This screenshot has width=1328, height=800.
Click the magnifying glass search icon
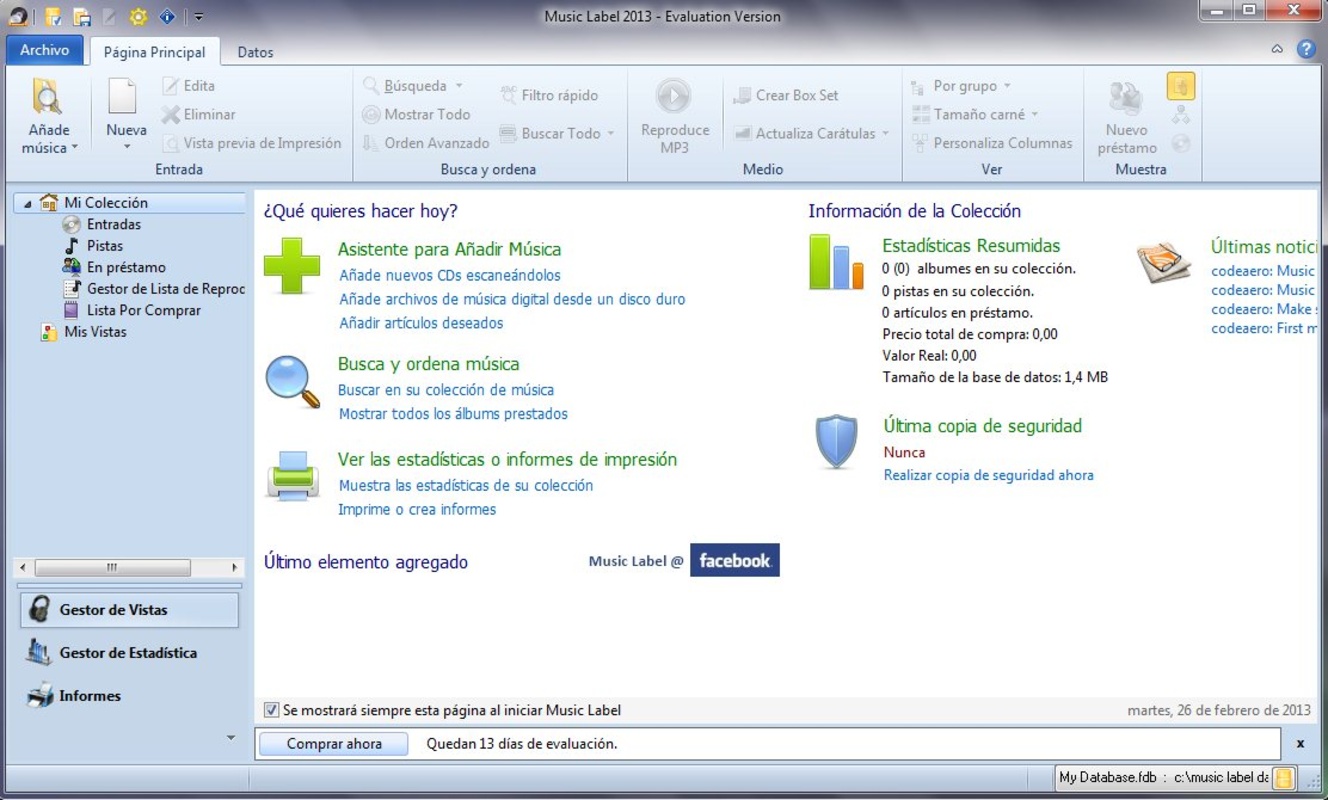click(x=292, y=382)
